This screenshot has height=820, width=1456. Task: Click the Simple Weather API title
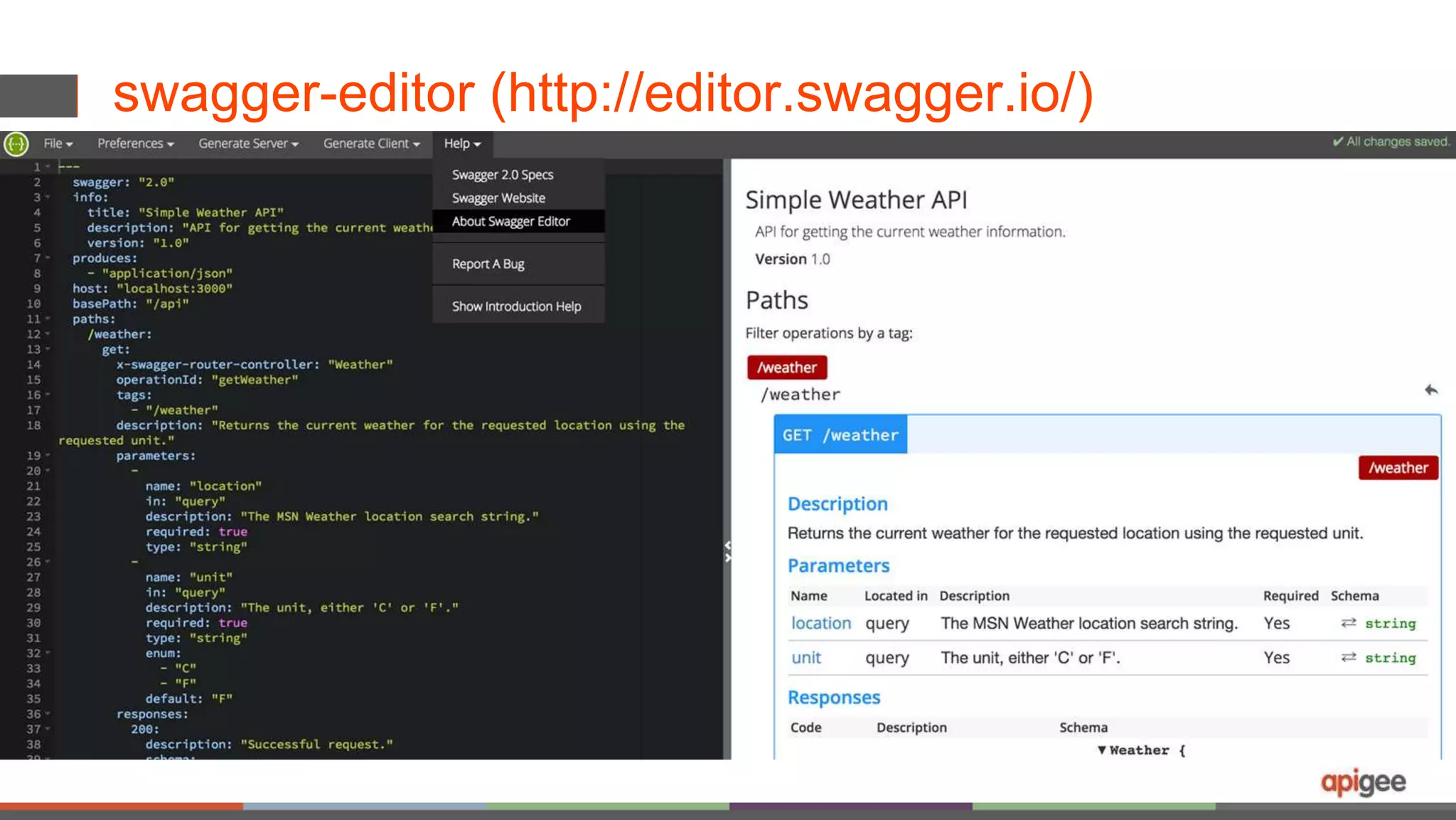pyautogui.click(x=856, y=200)
